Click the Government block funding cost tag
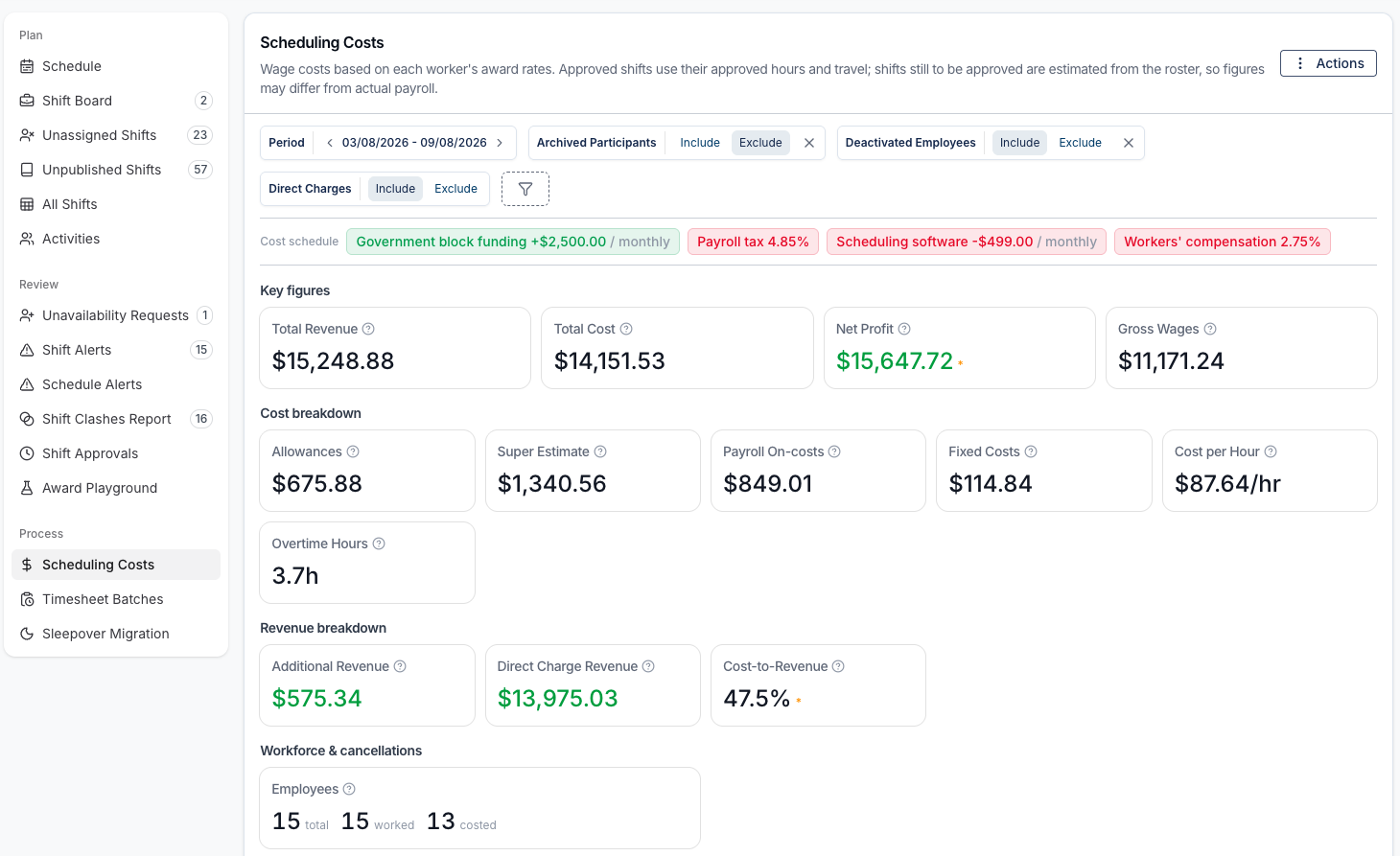Viewport: 1400px width, 856px height. [513, 242]
